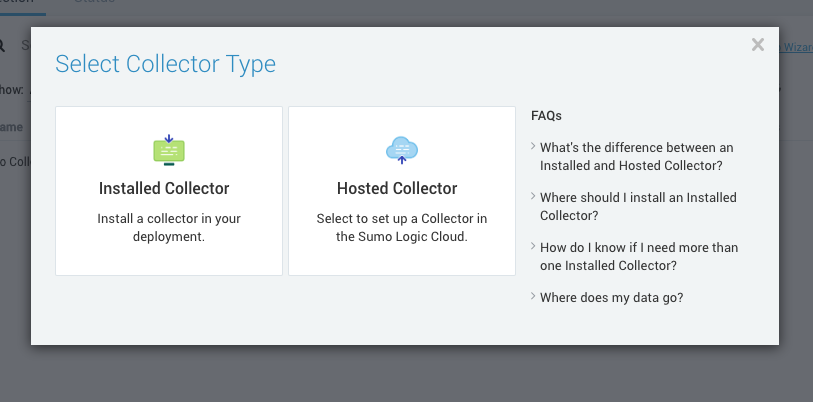Click the Wizard link behind the dialog
Viewport: 813px width, 402px height.
tap(796, 45)
